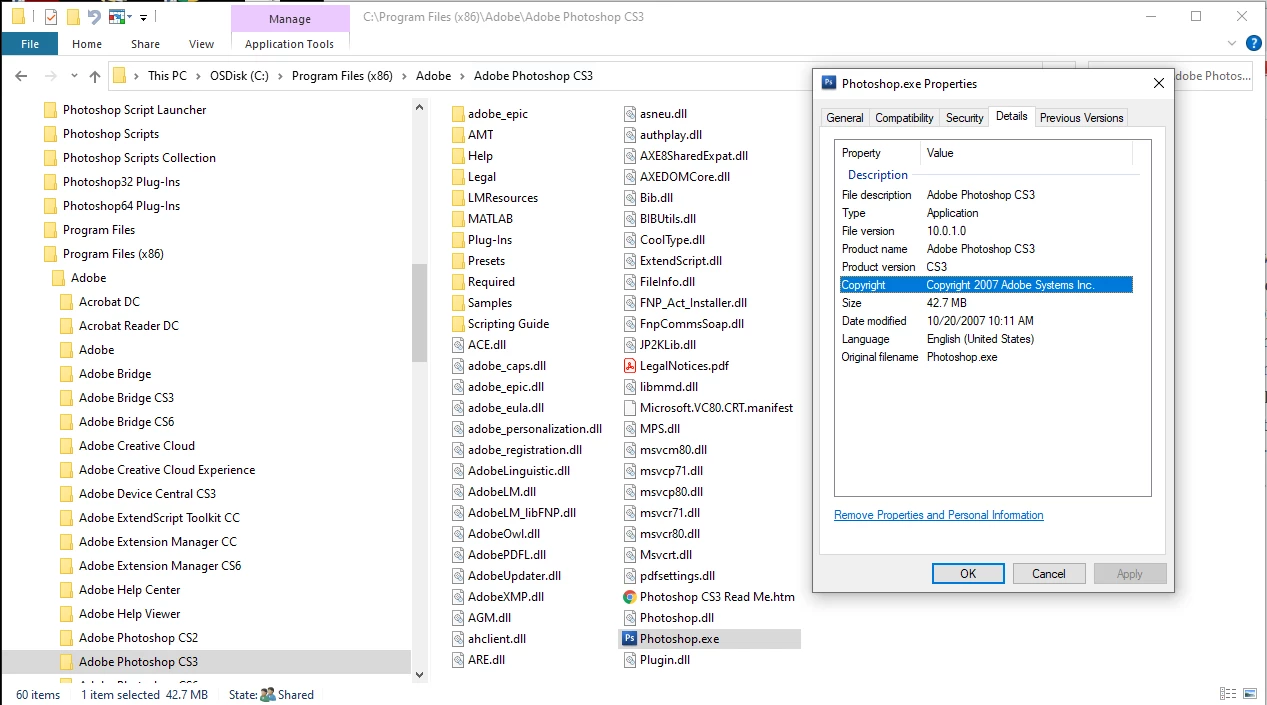
Task: Select Adobe Creative Cloud in tree
Action: (137, 446)
